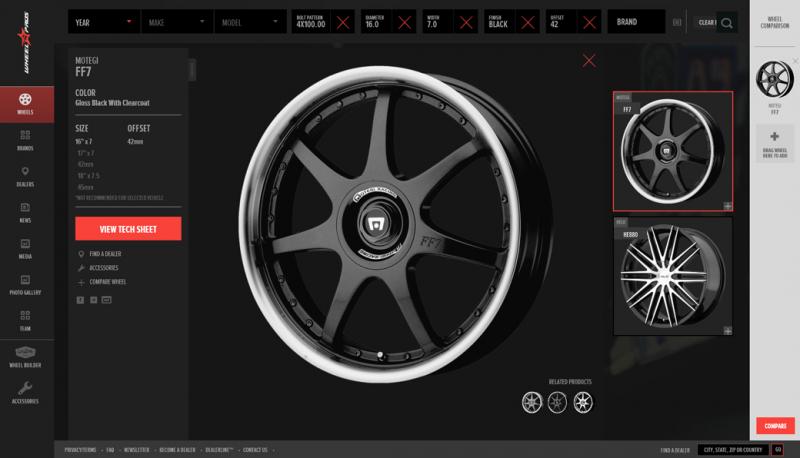Close the FF7 wheel detail view
800x458 pixels.
coord(589,61)
